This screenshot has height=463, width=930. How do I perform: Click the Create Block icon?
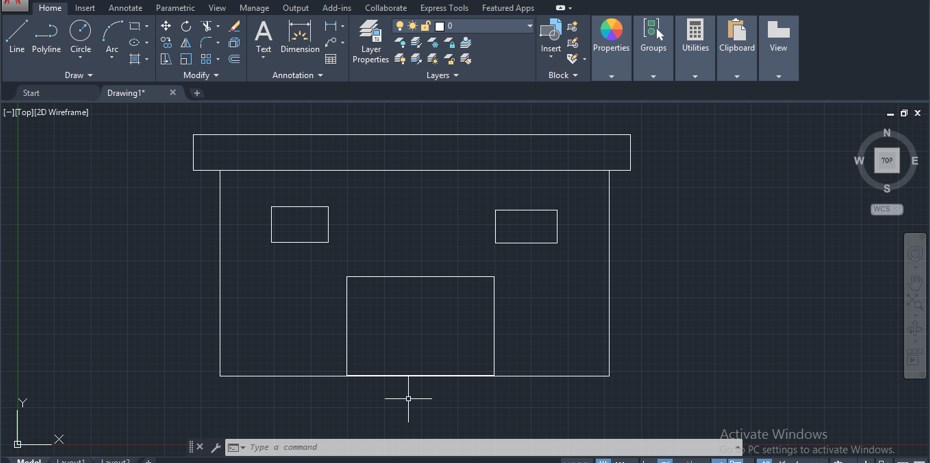572,27
